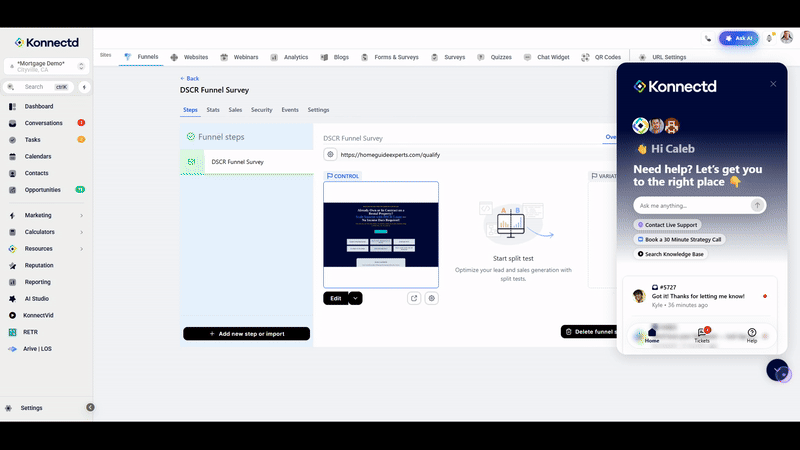The height and width of the screenshot is (450, 800).
Task: Open Reputation in the sidebar
Action: [39, 265]
